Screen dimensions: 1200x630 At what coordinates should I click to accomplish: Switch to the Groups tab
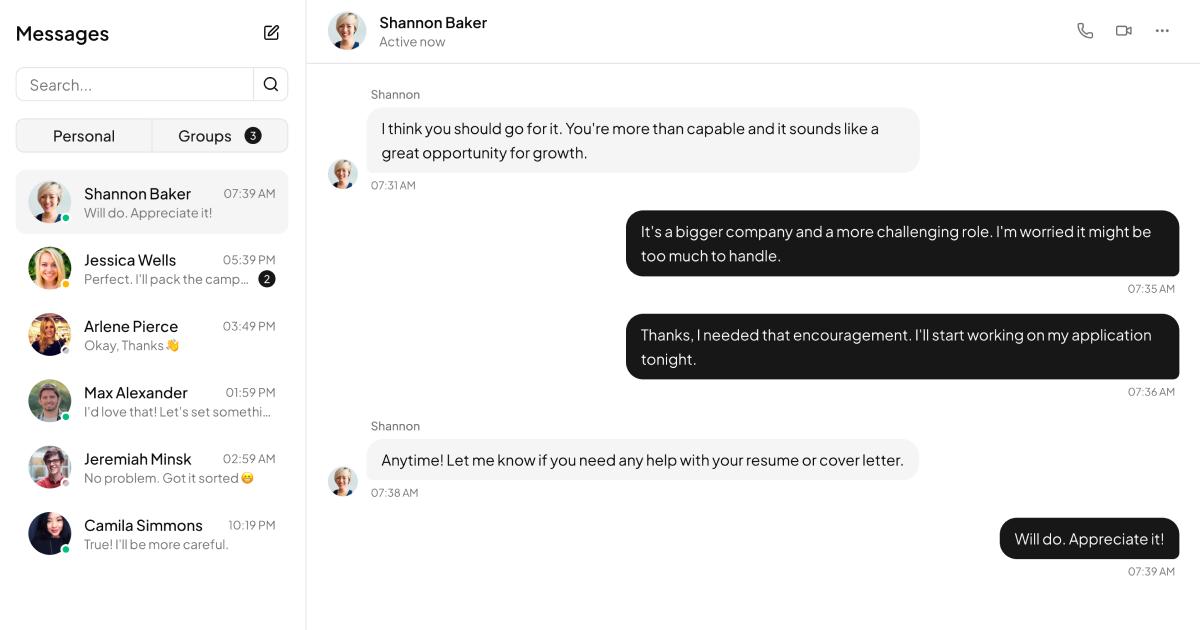(204, 135)
